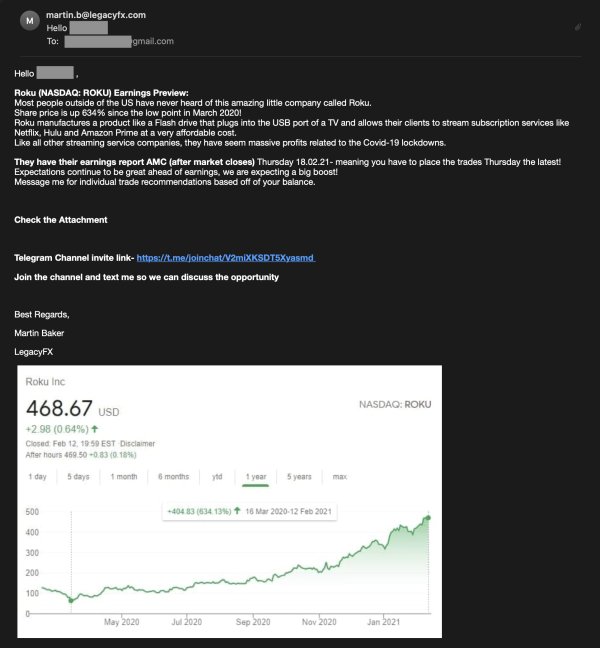Switch to the ytd range
Viewport: 600px width, 648px height.
coord(217,476)
